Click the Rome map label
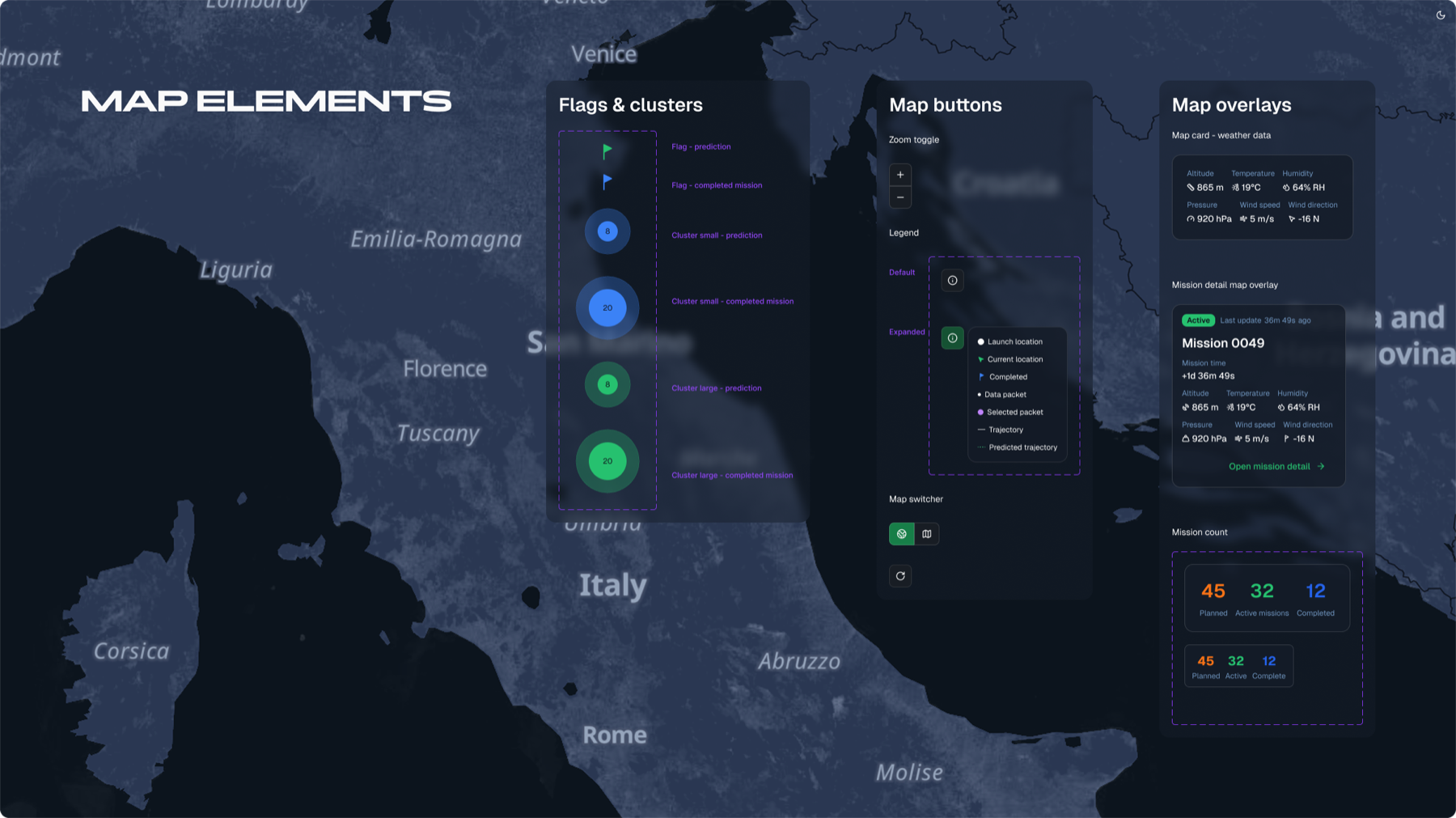 point(615,735)
